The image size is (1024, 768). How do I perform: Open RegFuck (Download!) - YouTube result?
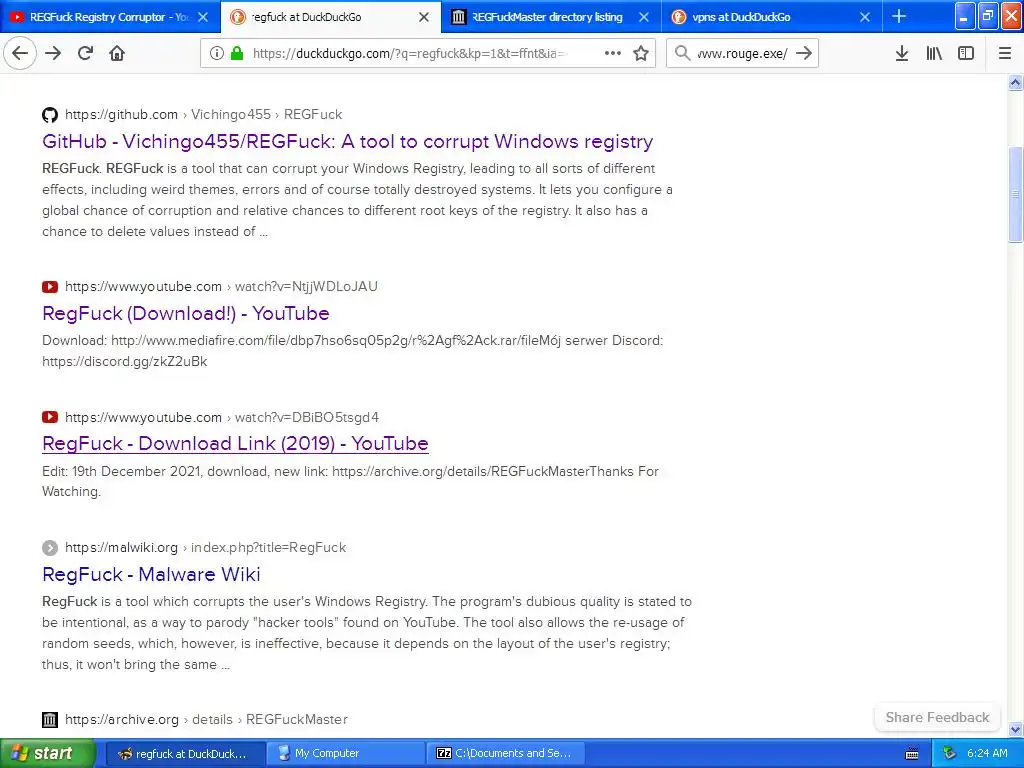click(x=185, y=313)
